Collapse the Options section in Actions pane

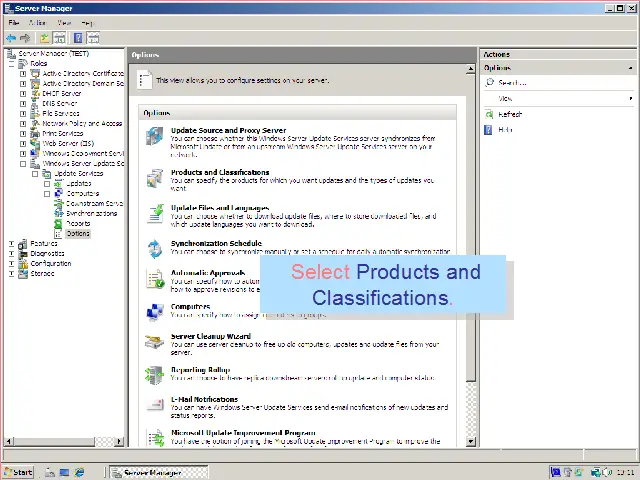tap(631, 68)
